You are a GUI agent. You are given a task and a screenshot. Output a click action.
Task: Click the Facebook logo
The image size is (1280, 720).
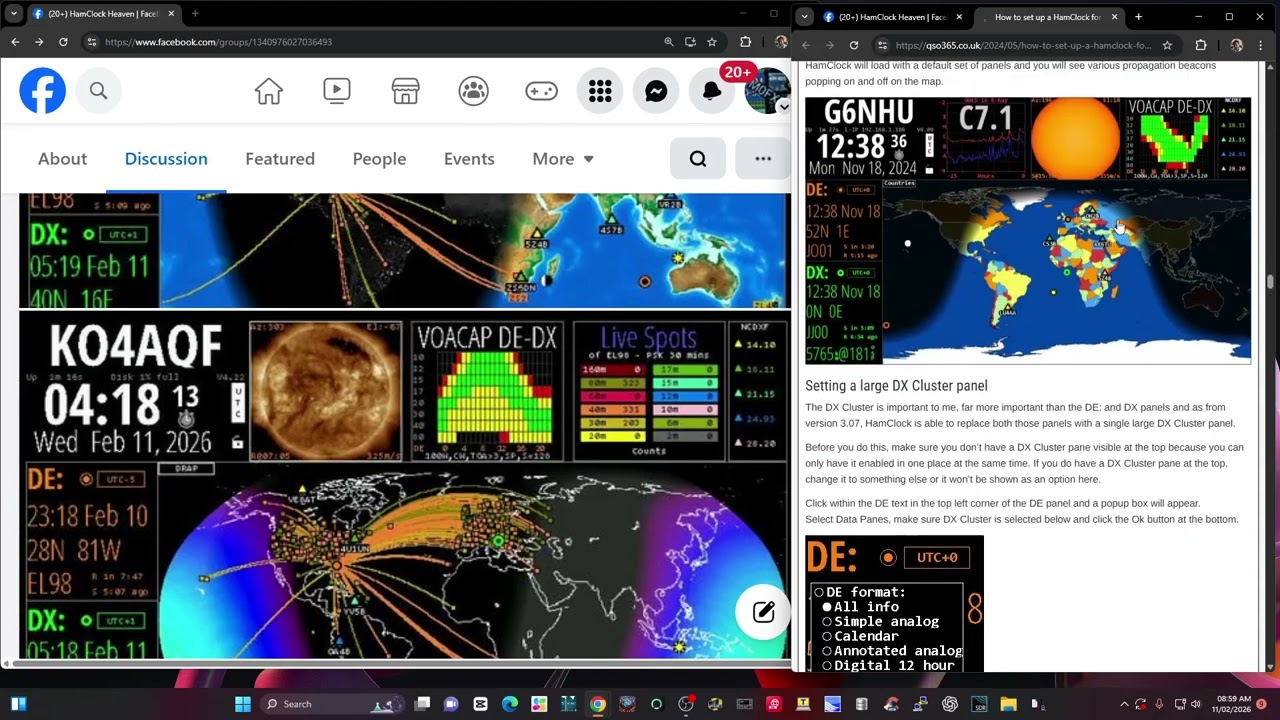(42, 91)
